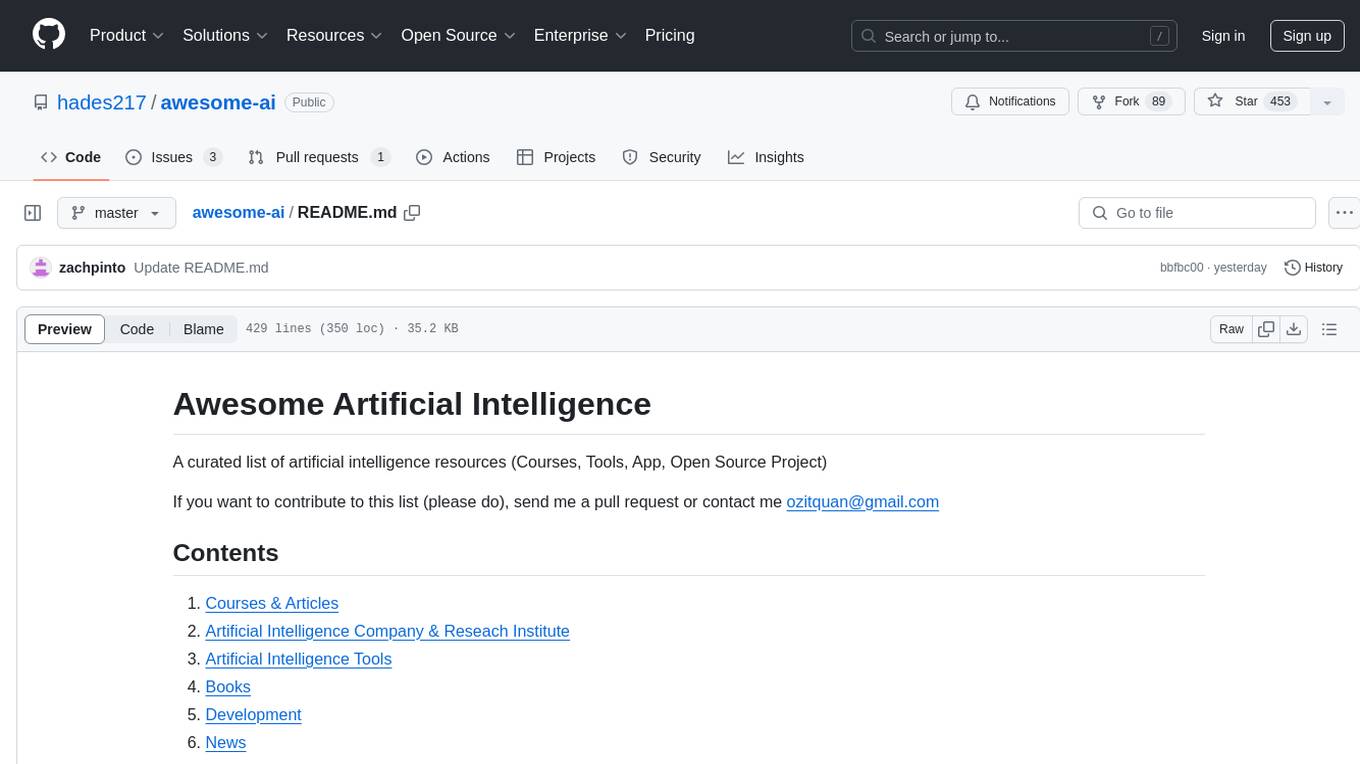View file History
This screenshot has width=1360, height=764.
1313,268
